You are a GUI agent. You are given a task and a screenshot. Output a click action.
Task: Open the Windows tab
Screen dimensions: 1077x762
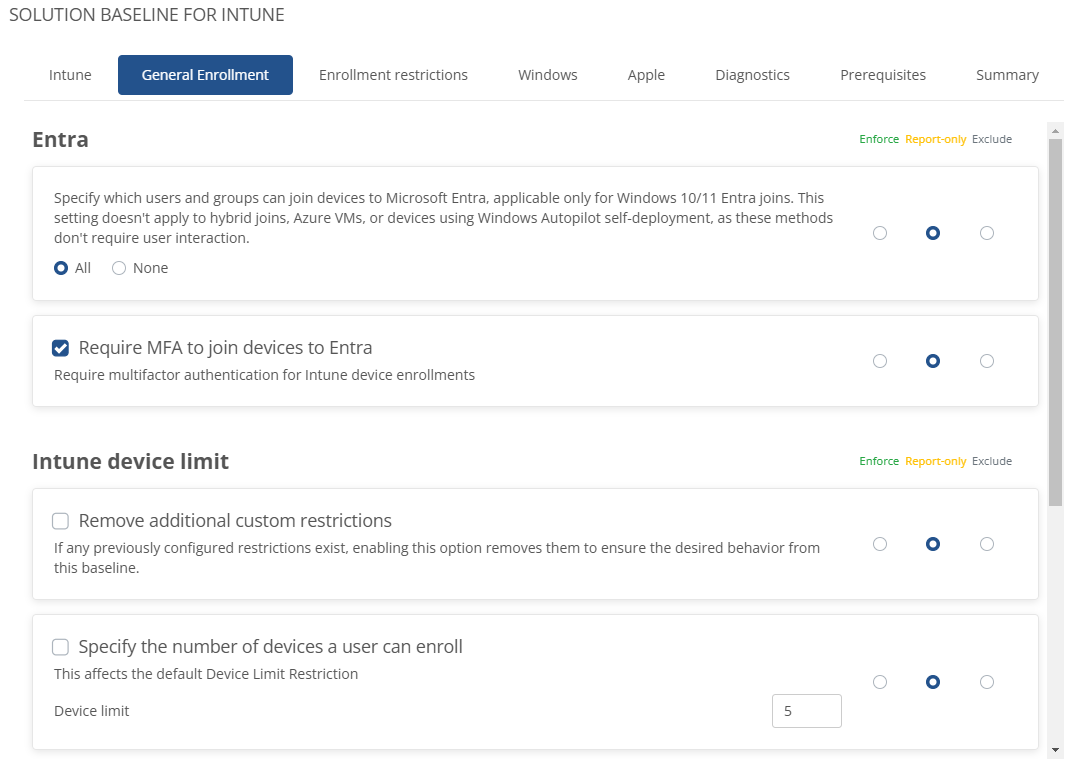547,75
